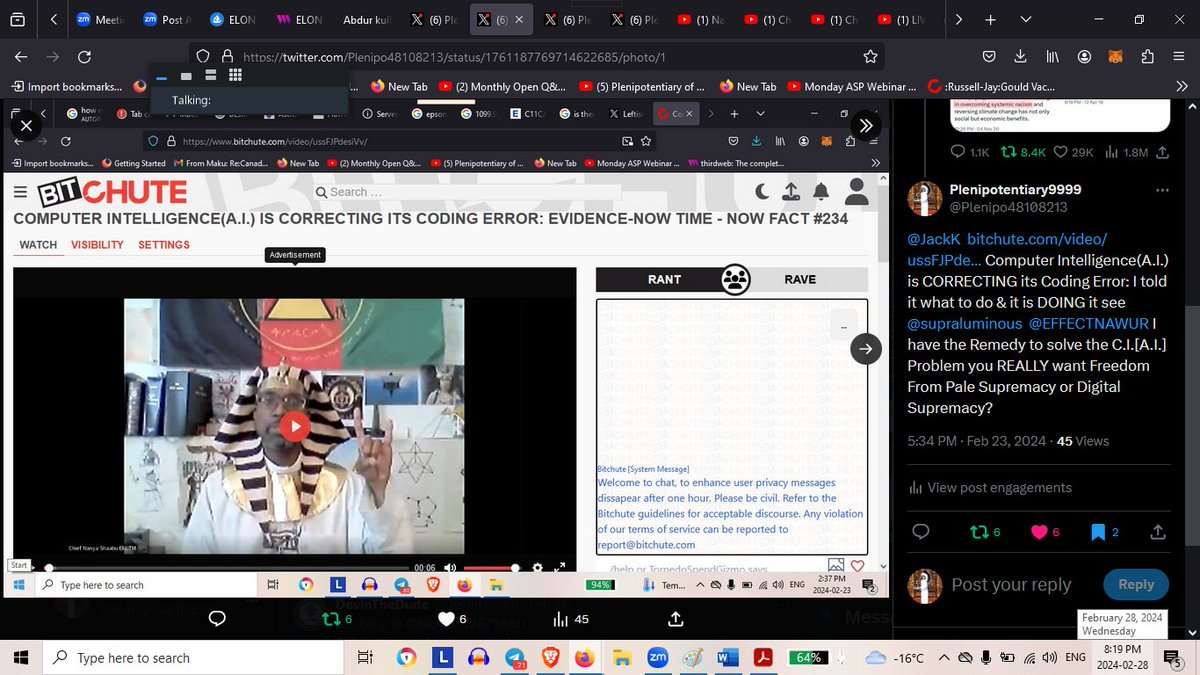Click the 'Post your reply' field

pyautogui.click(x=1011, y=585)
